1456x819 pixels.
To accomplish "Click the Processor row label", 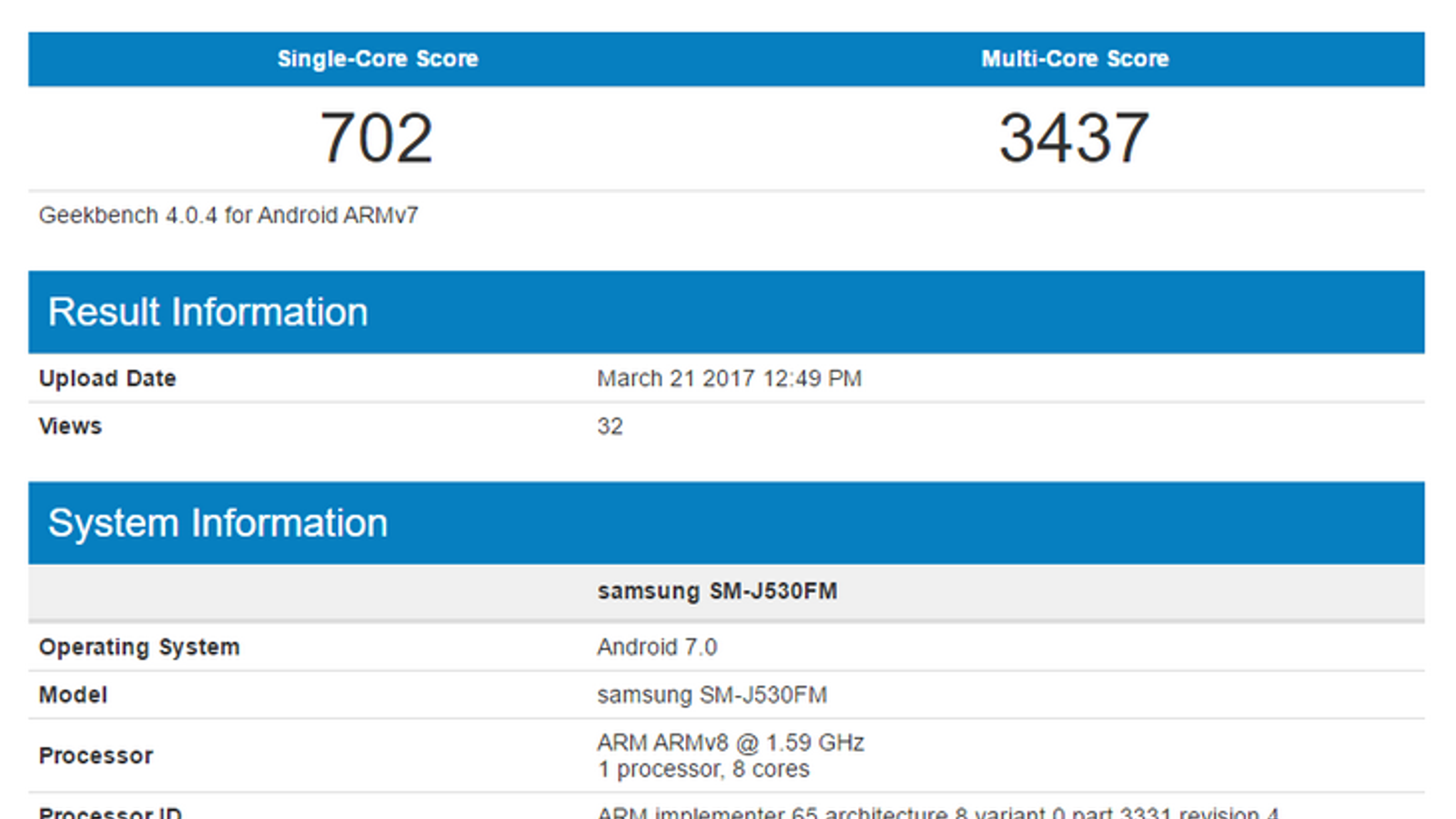I will [x=96, y=755].
